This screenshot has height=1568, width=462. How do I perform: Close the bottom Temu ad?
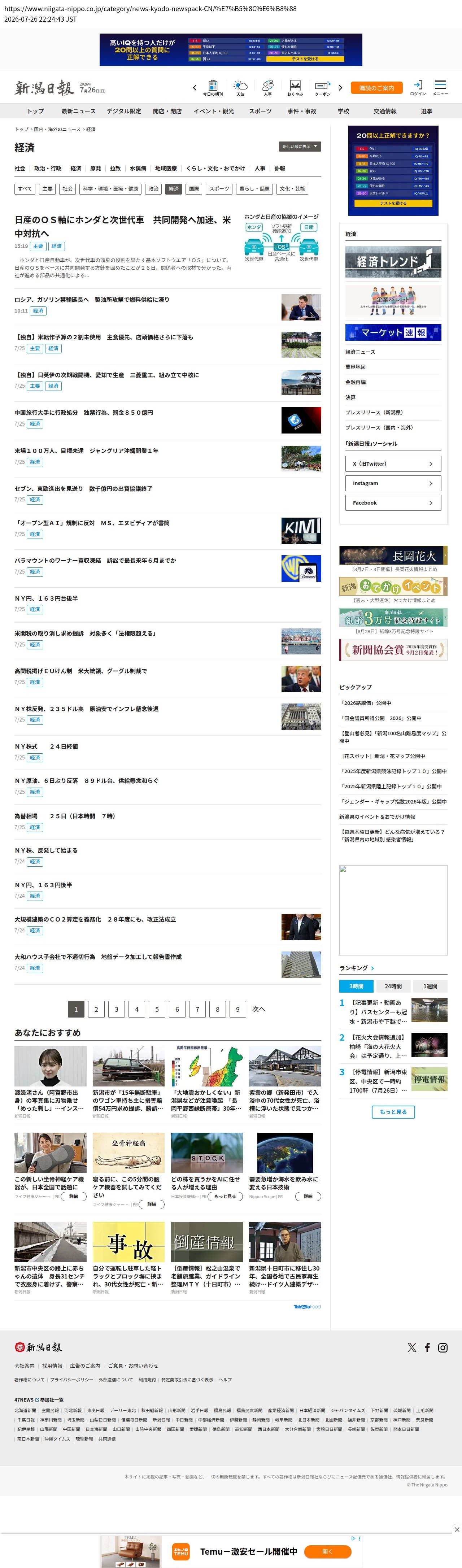[457, 1530]
